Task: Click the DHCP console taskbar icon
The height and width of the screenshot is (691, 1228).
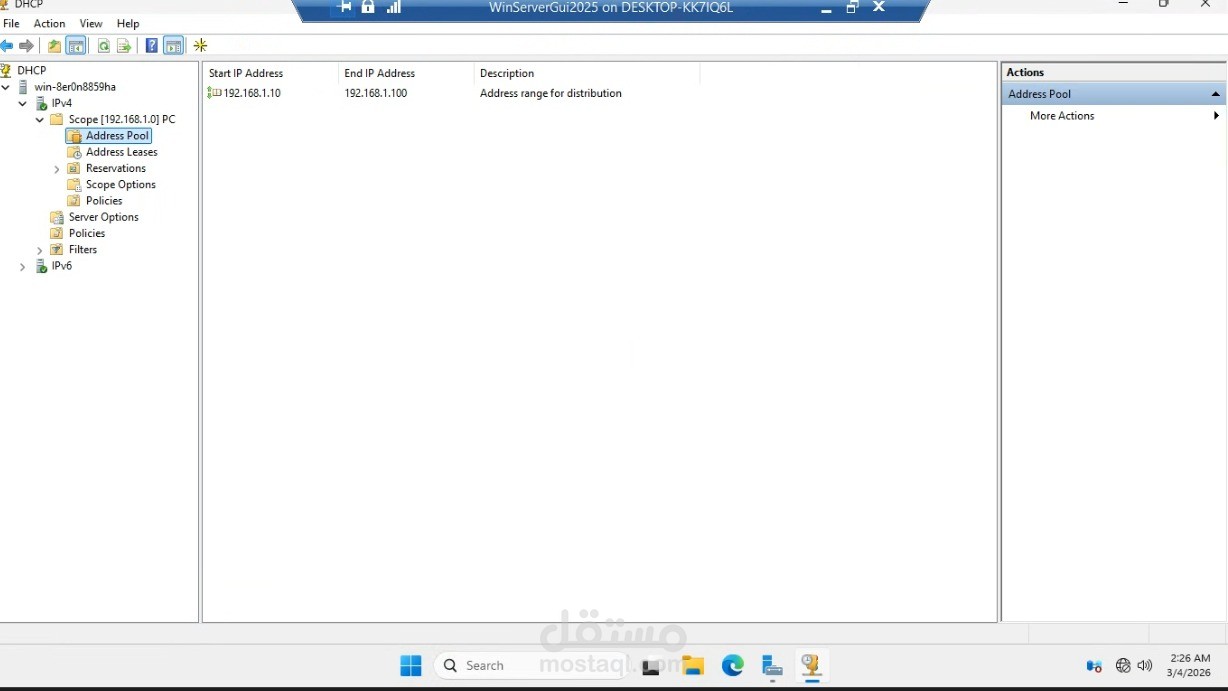Action: (811, 666)
